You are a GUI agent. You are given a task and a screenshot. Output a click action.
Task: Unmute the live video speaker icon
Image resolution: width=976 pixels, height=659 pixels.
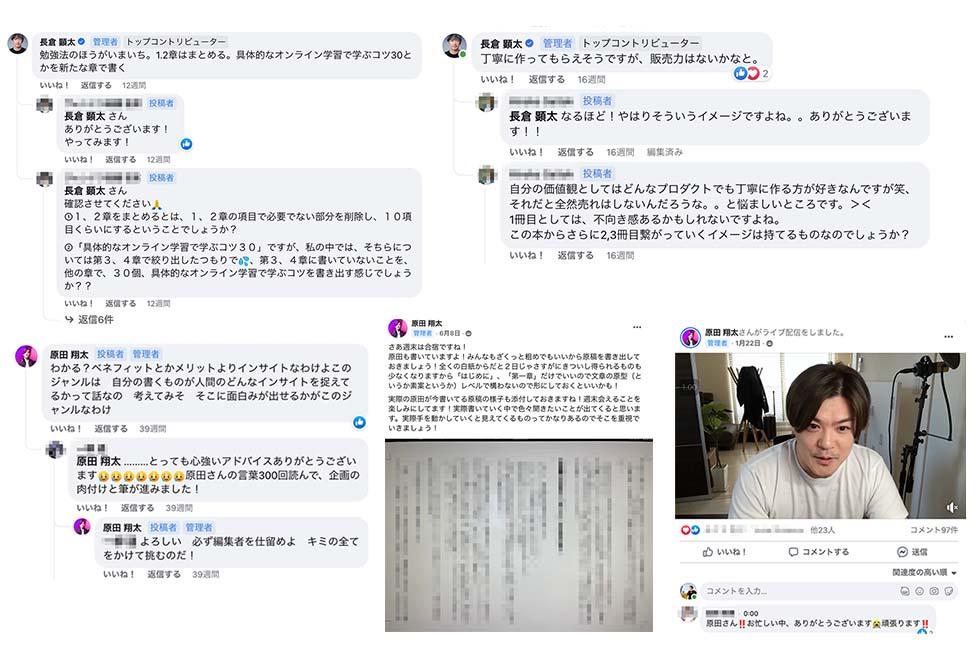pyautogui.click(x=952, y=508)
